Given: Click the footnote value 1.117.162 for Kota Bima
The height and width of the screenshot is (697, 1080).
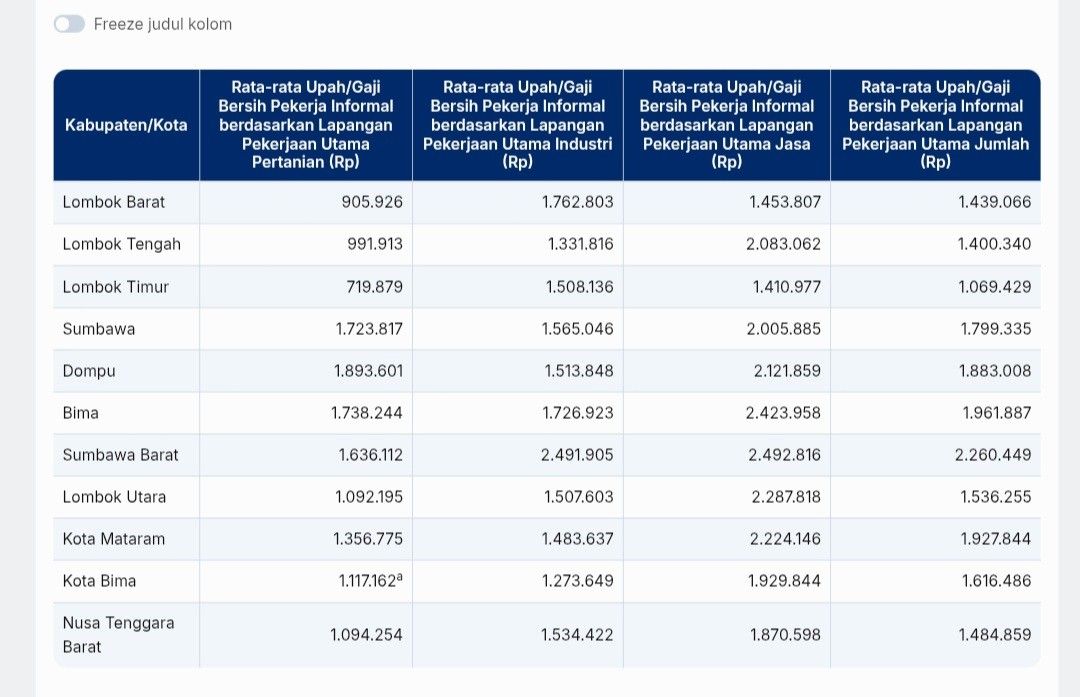Looking at the screenshot, I should coord(366,581).
